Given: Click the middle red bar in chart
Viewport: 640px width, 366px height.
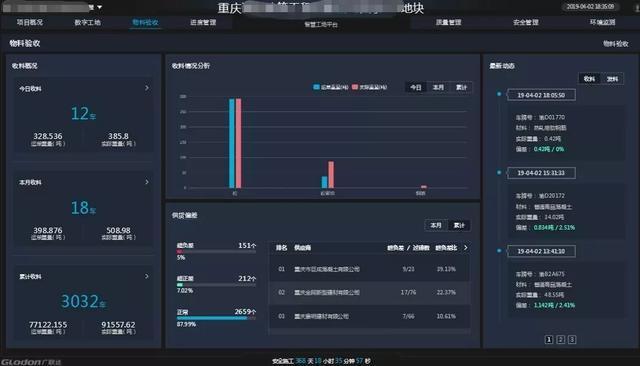Looking at the screenshot, I should (x=331, y=175).
